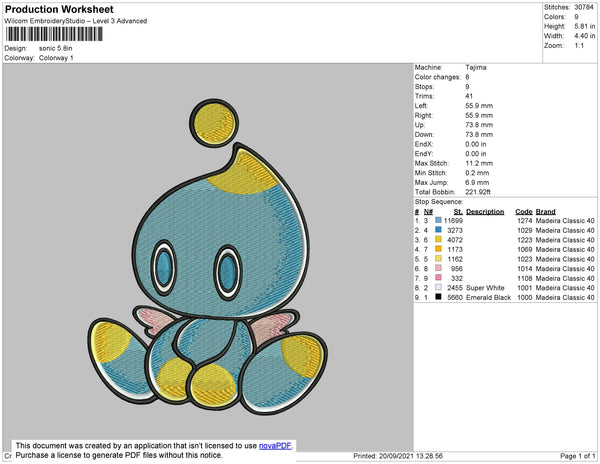Click the yellow 1223 thread color swatch

[438, 239]
